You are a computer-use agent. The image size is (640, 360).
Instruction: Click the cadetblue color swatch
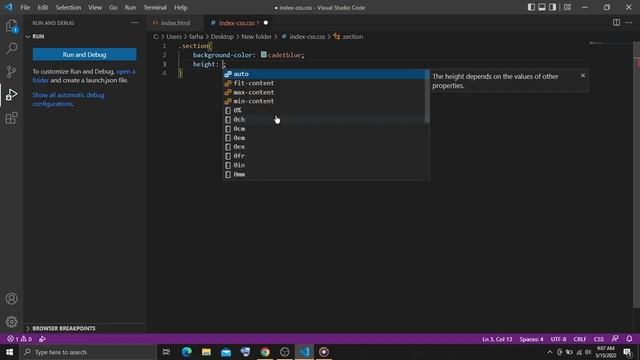pos(264,54)
